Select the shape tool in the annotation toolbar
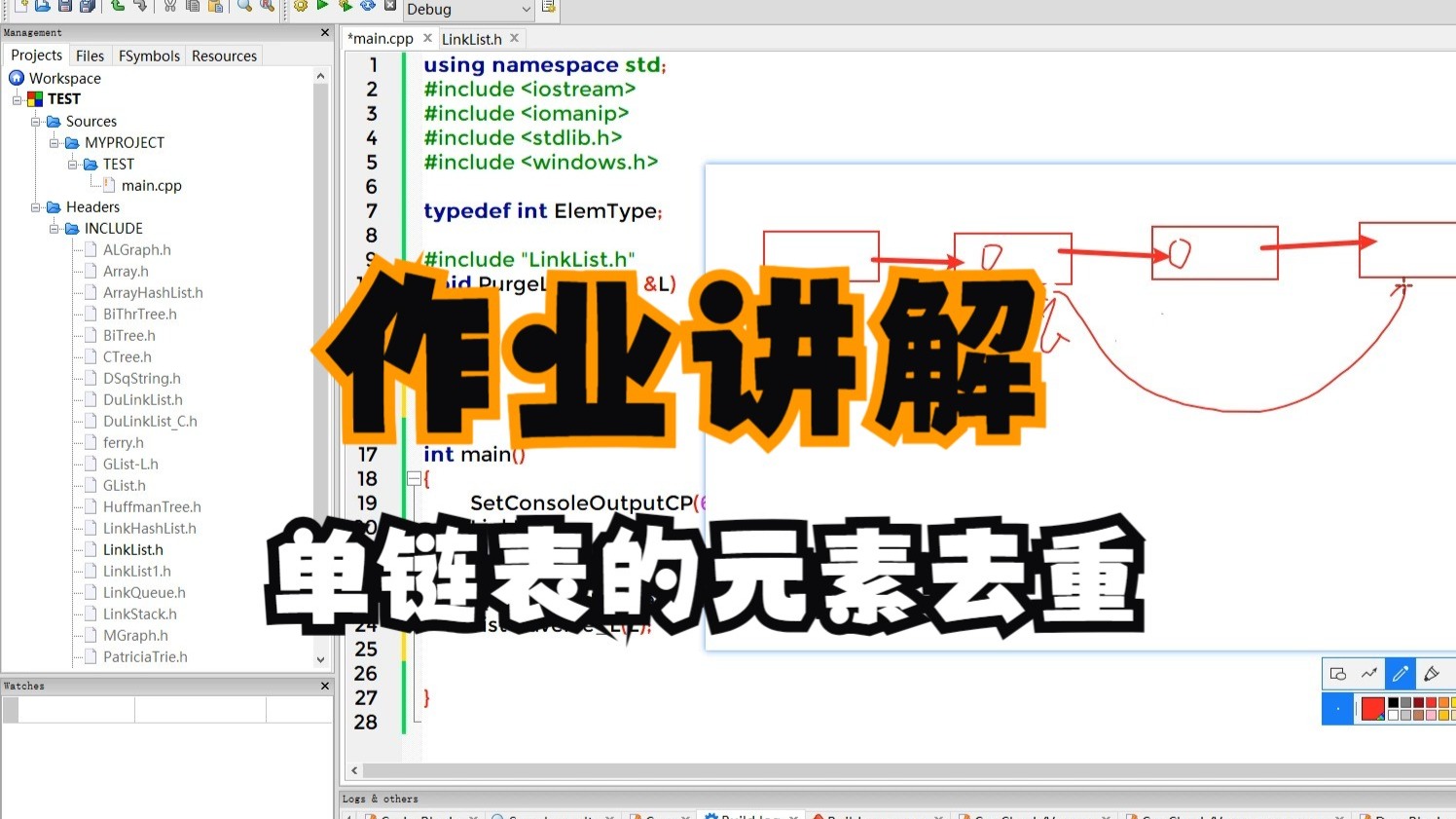Viewport: 1456px width, 819px height. (x=1340, y=673)
